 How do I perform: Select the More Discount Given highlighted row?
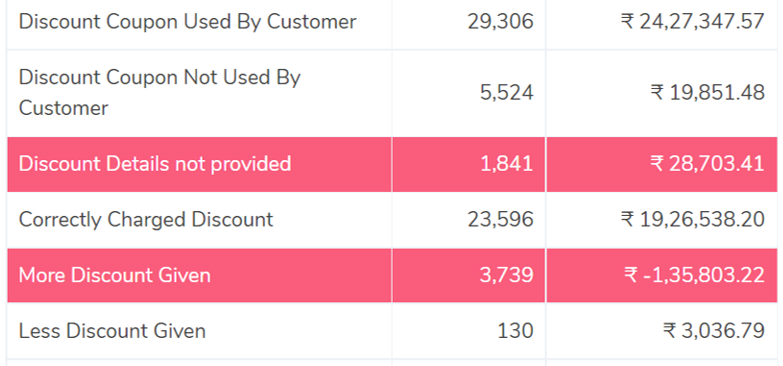coord(392,275)
